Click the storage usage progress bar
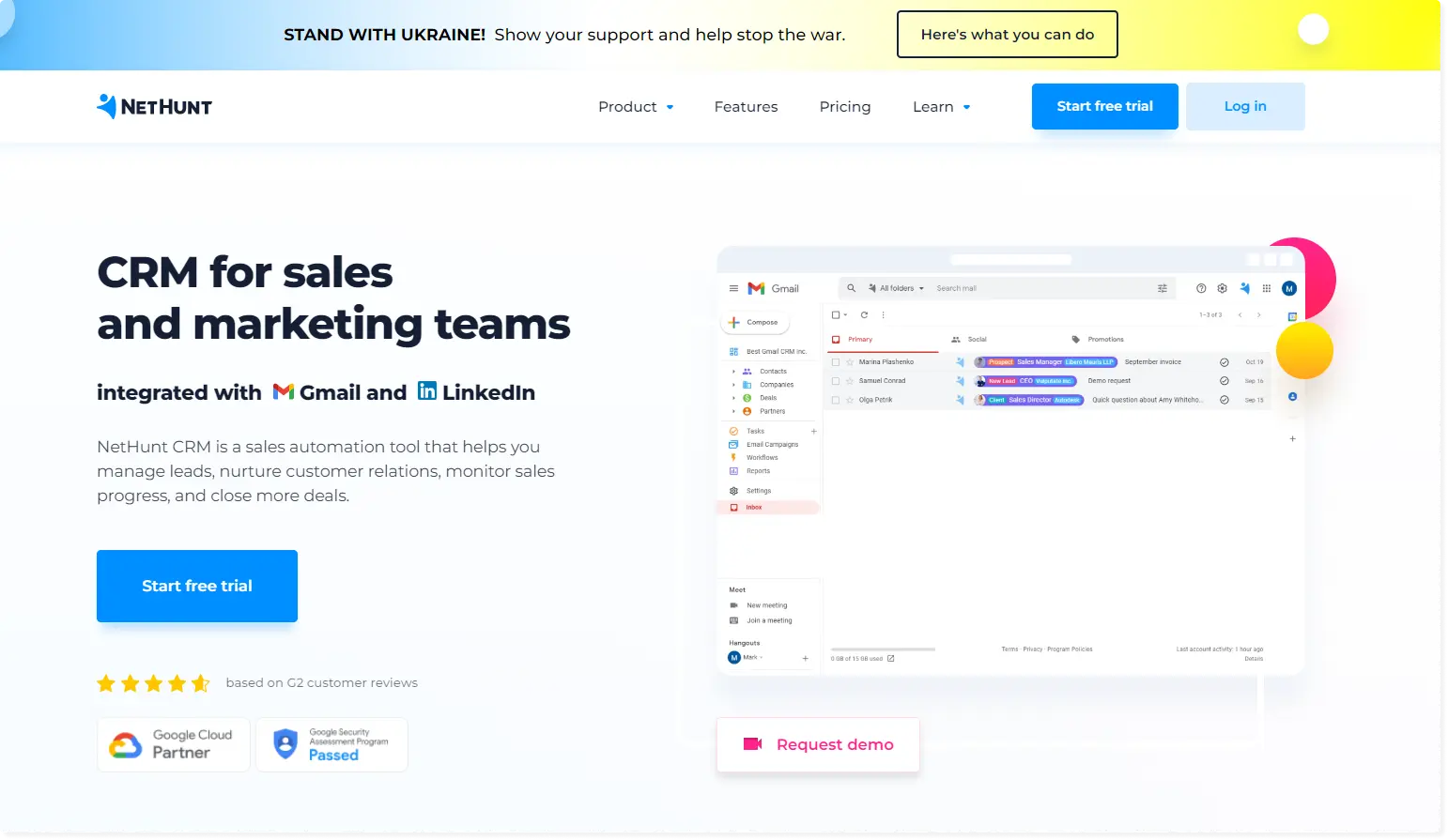1448x840 pixels. pos(883,649)
